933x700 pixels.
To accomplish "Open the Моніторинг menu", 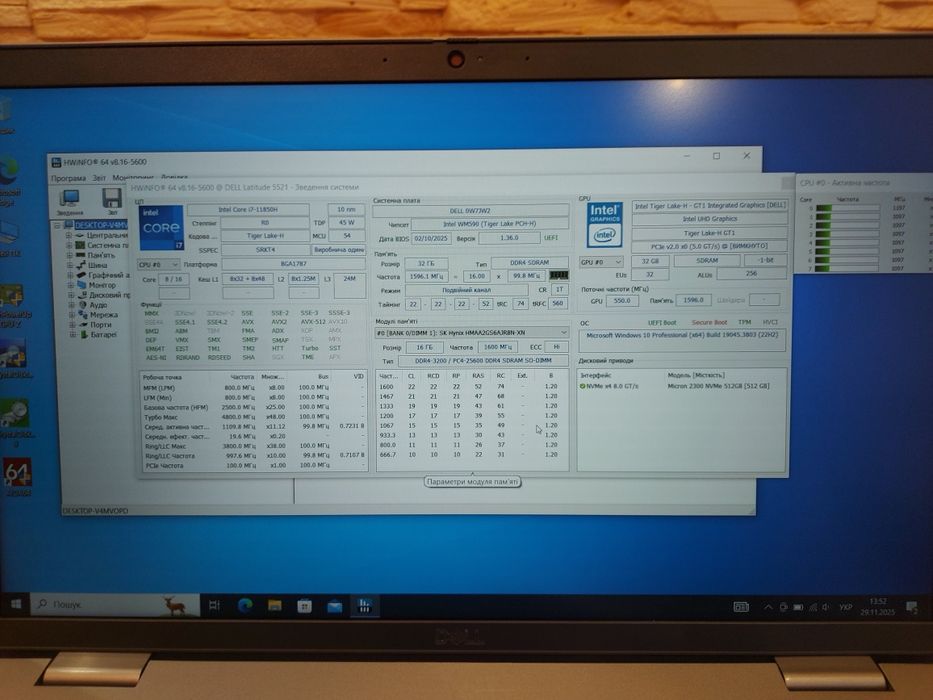I will tap(133, 178).
